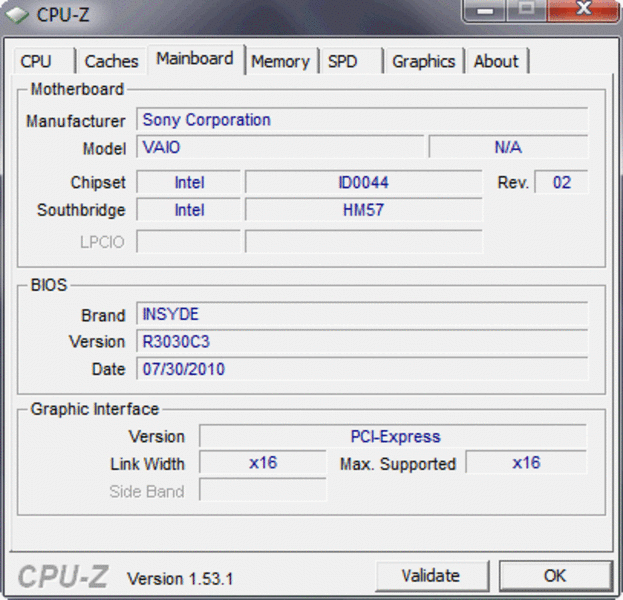The width and height of the screenshot is (623, 600).
Task: Click the Rev. 02 value field
Action: click(561, 182)
